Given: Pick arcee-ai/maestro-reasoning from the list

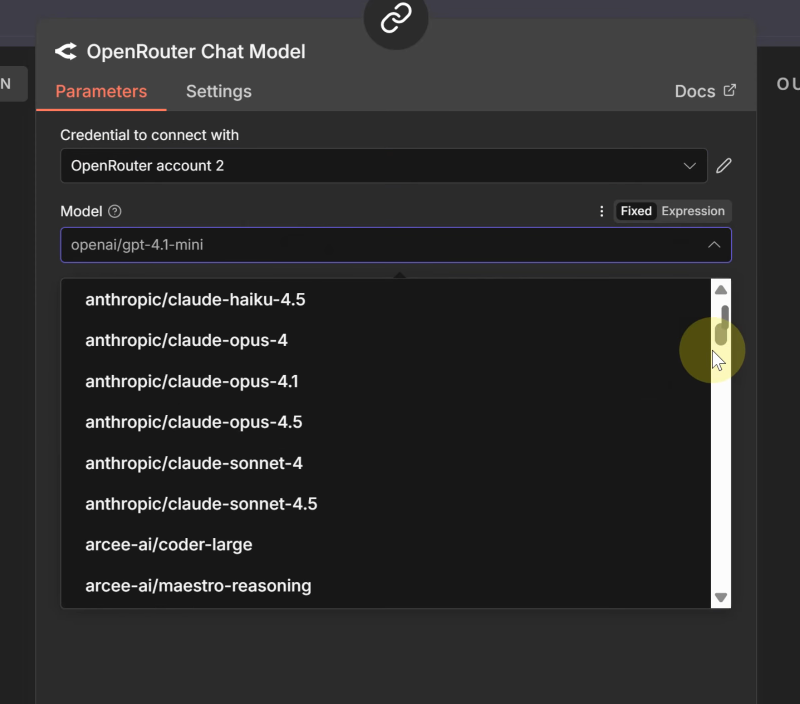Looking at the screenshot, I should [198, 585].
